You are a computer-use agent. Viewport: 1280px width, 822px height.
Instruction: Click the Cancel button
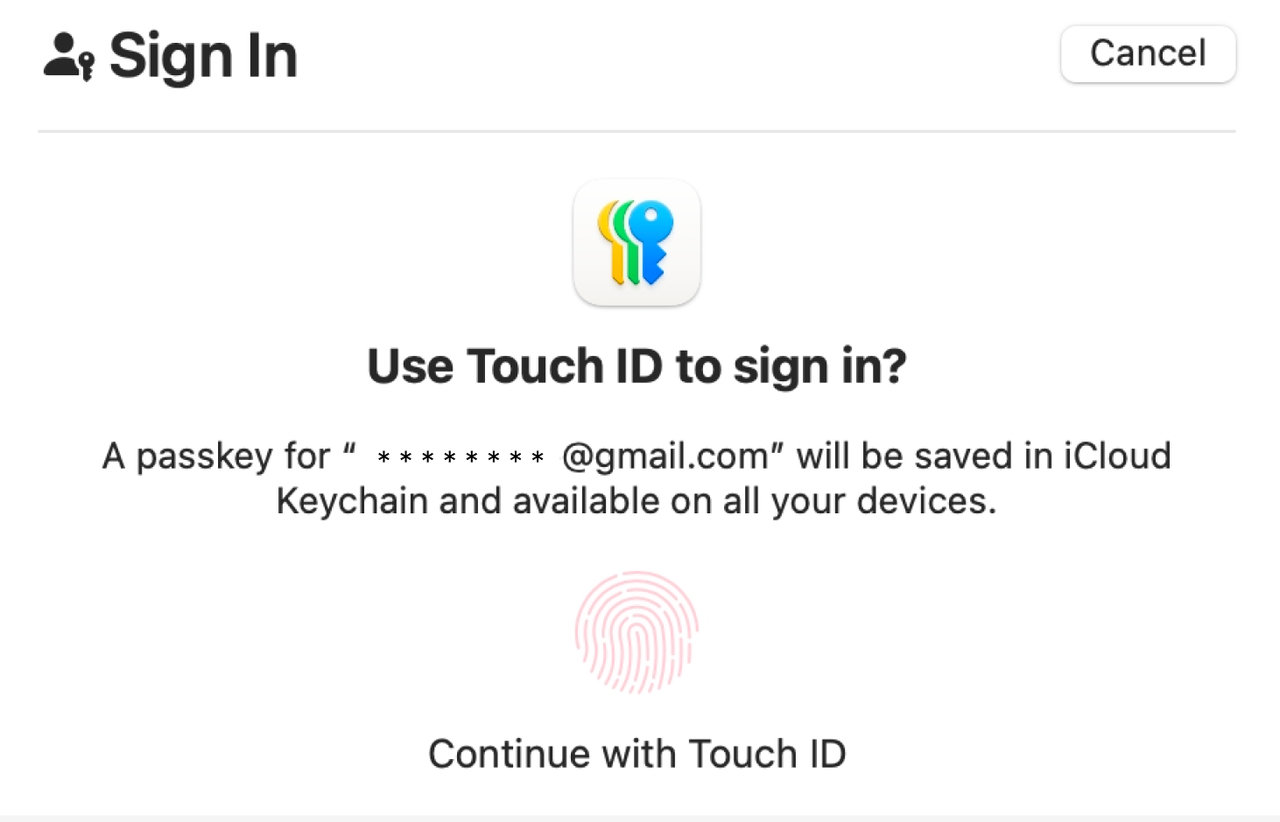coord(1148,54)
